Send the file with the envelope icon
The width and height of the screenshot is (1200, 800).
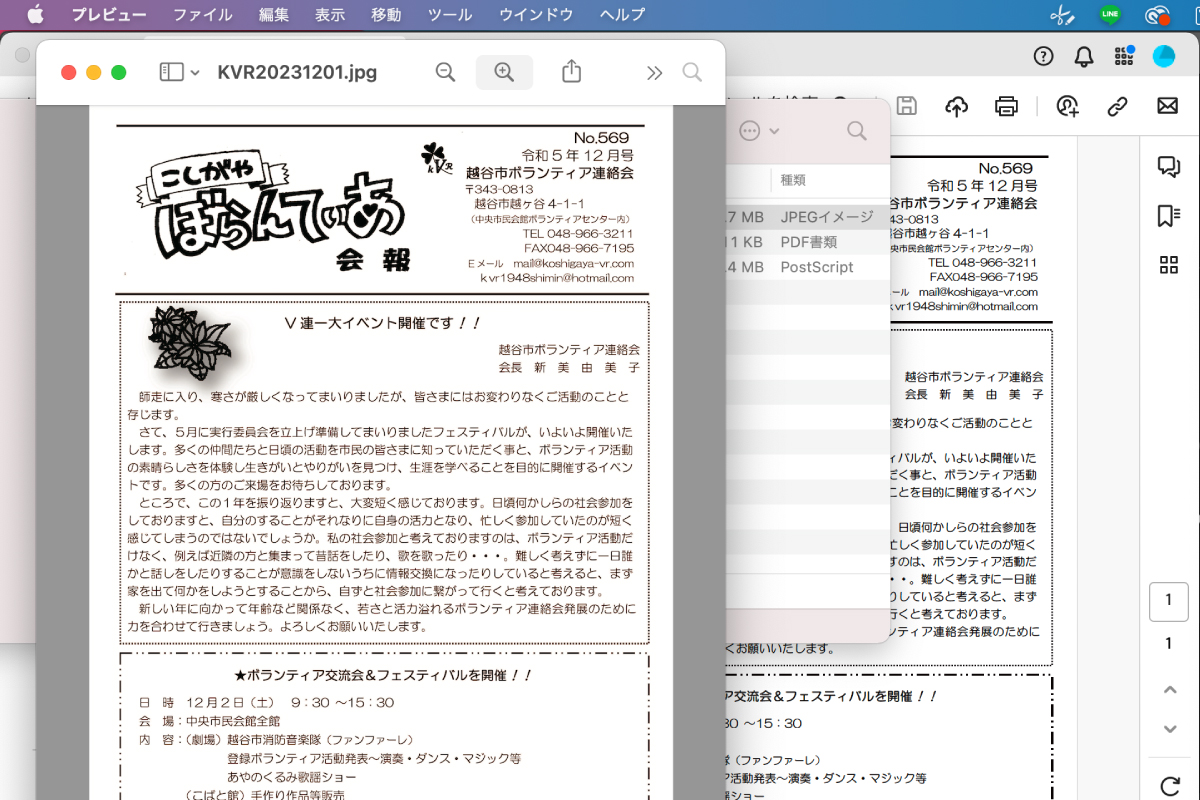click(1167, 106)
